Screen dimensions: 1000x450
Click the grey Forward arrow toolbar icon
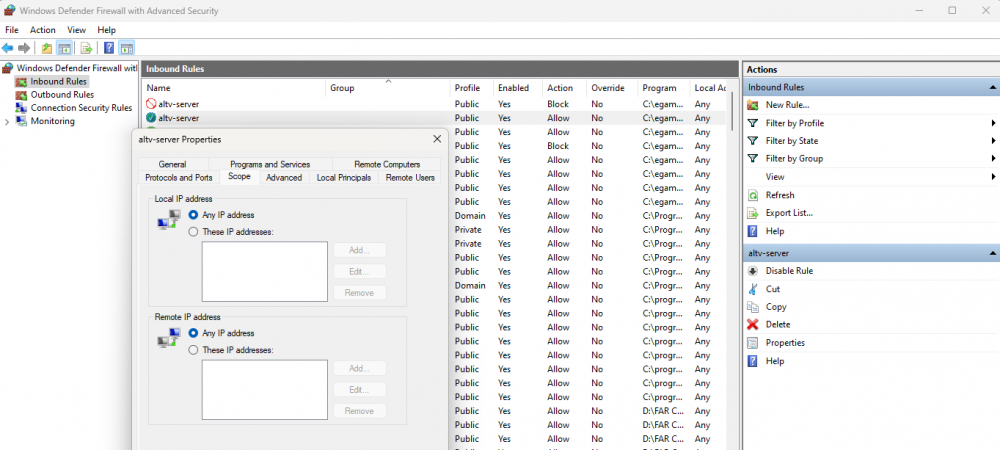24,48
